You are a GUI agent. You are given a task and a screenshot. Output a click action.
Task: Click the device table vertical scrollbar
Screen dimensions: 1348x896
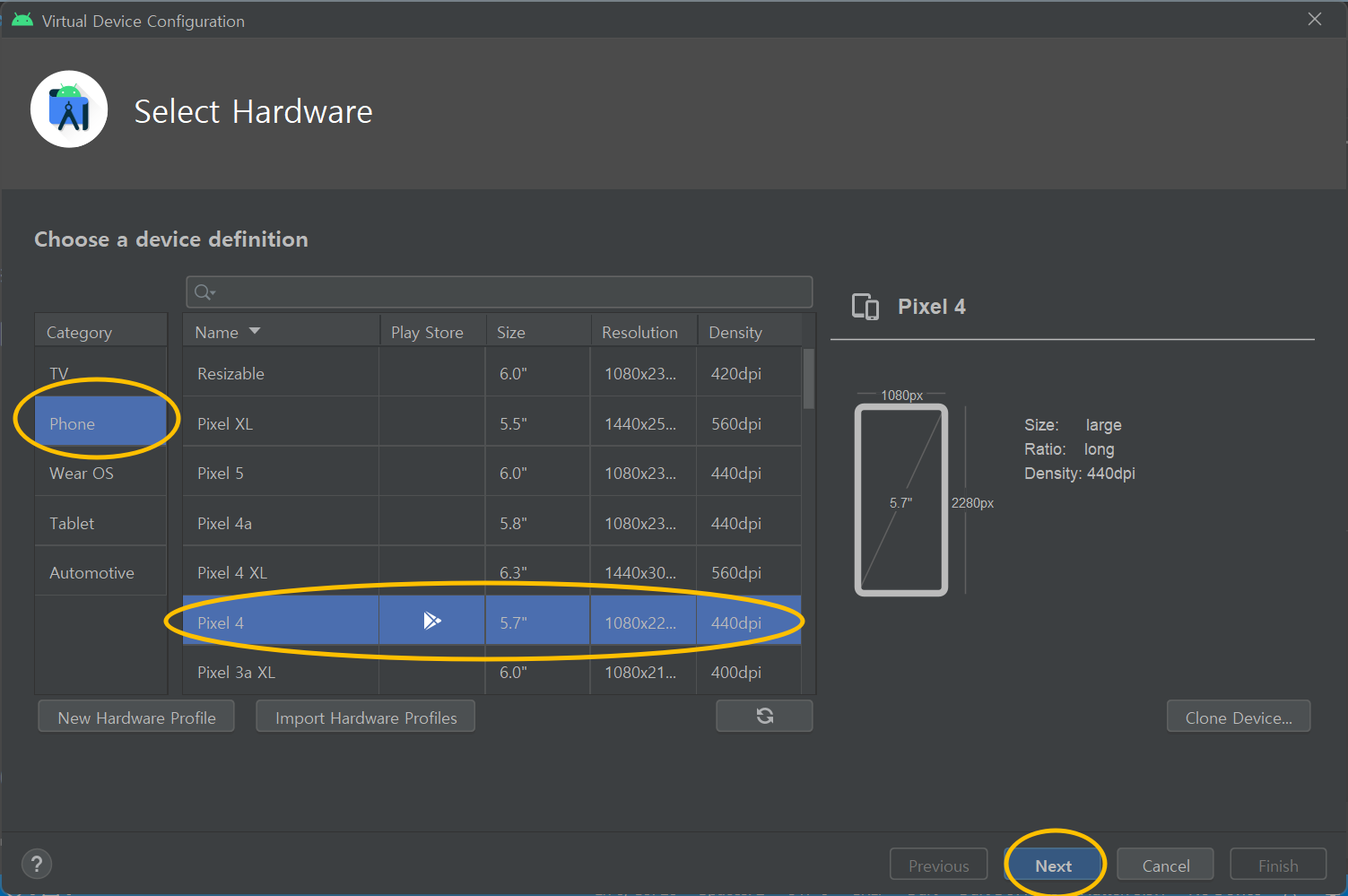808,378
